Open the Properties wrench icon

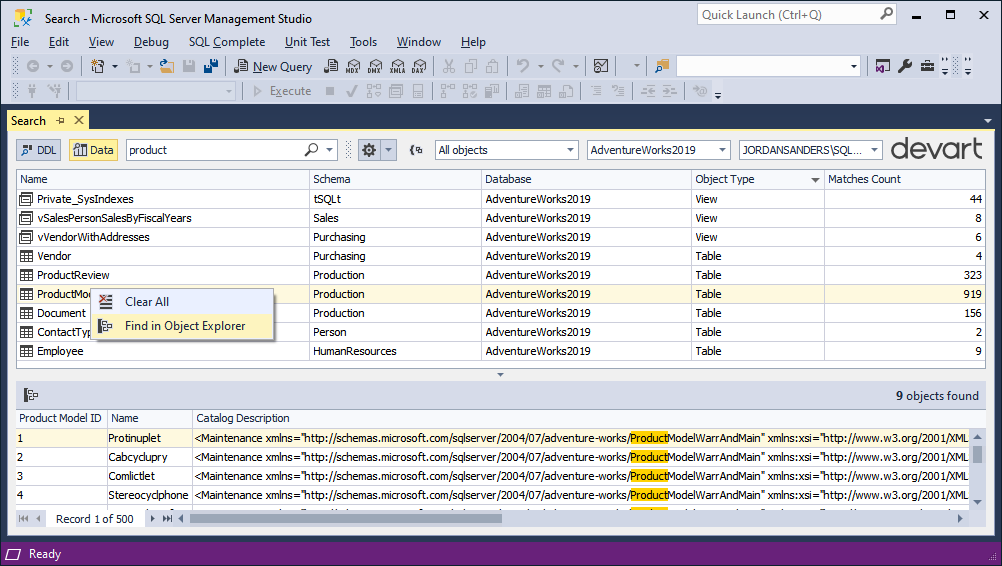coord(905,66)
